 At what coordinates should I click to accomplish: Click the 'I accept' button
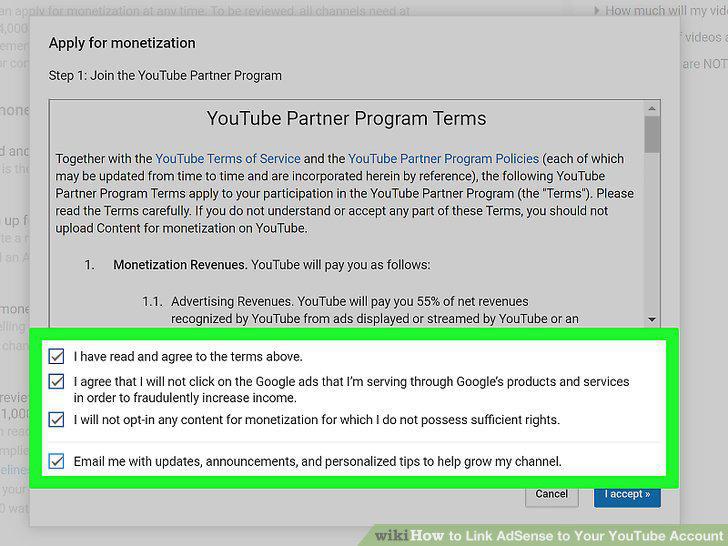pyautogui.click(x=627, y=495)
